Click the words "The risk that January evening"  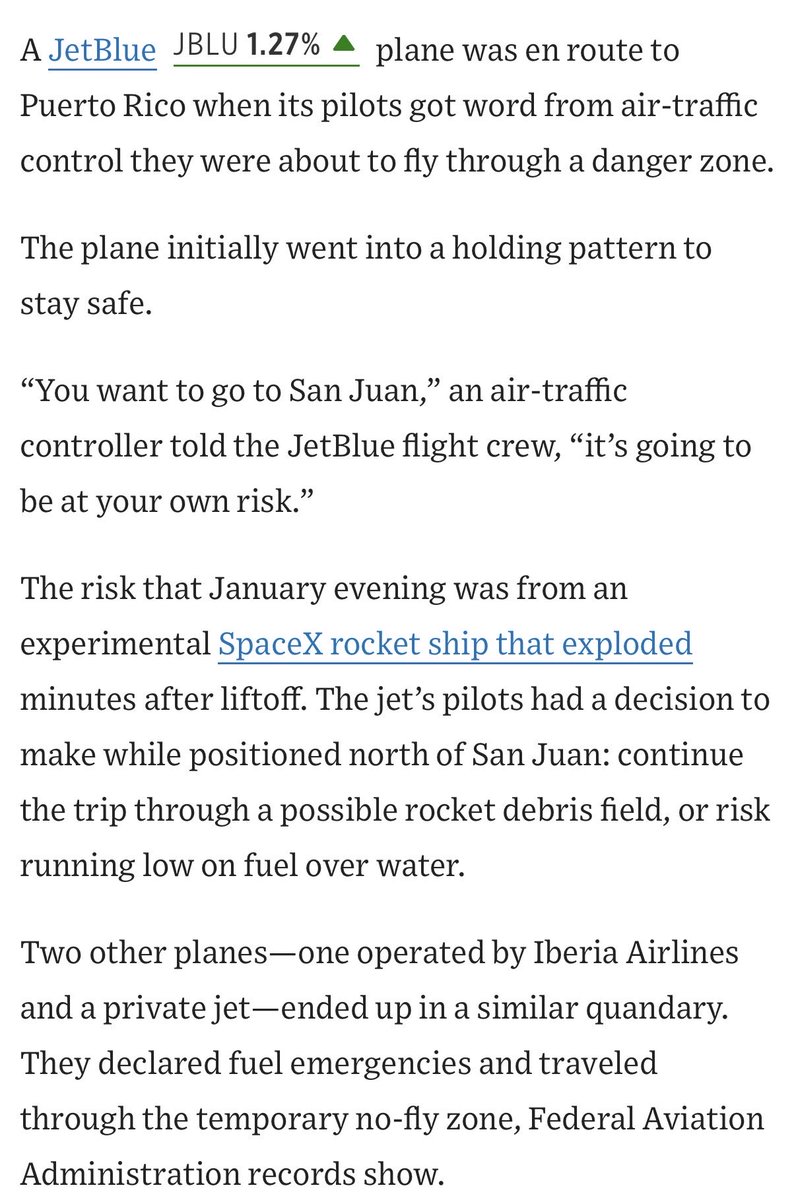click(x=240, y=588)
